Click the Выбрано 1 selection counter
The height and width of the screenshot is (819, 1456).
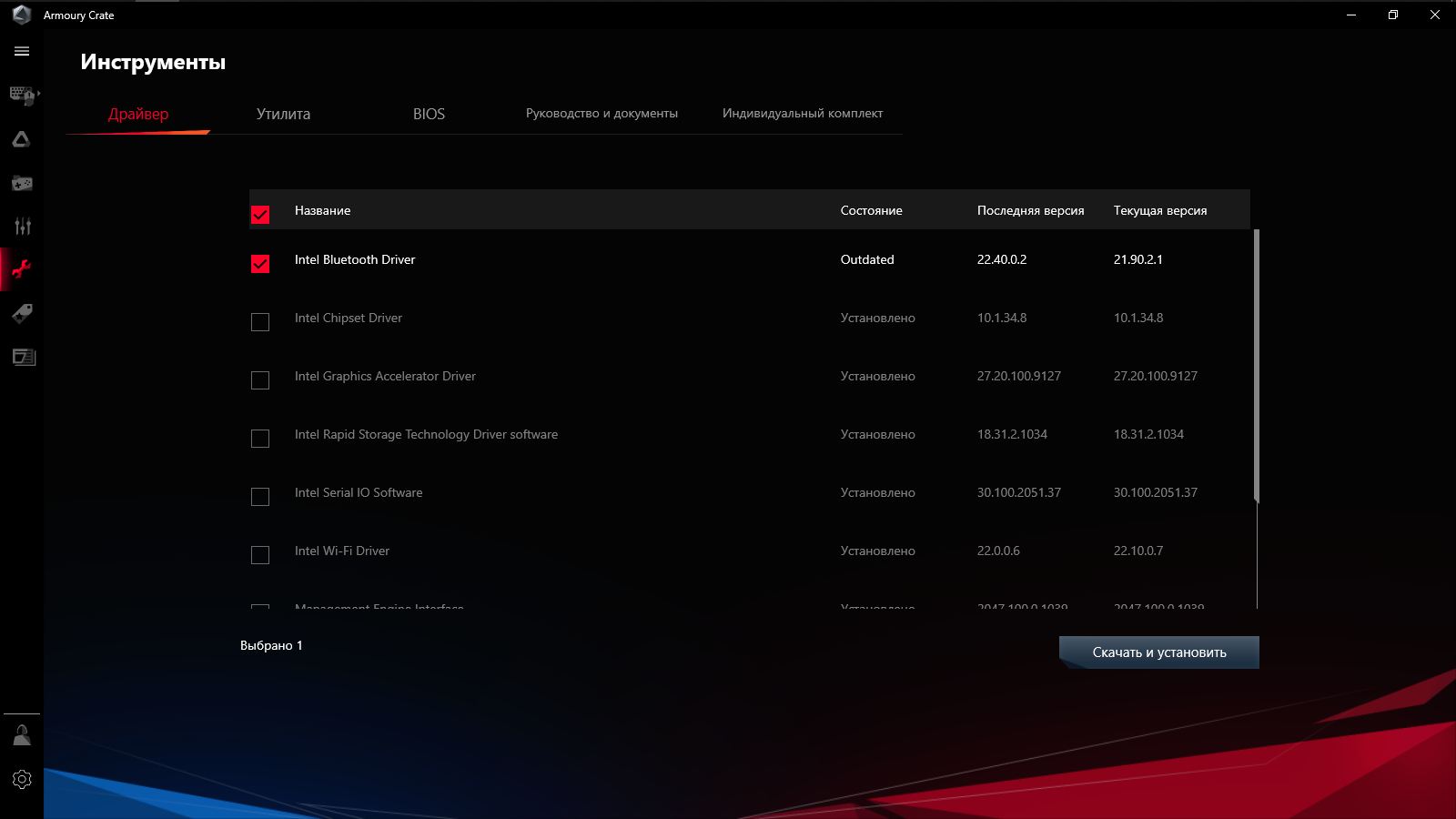[271, 645]
